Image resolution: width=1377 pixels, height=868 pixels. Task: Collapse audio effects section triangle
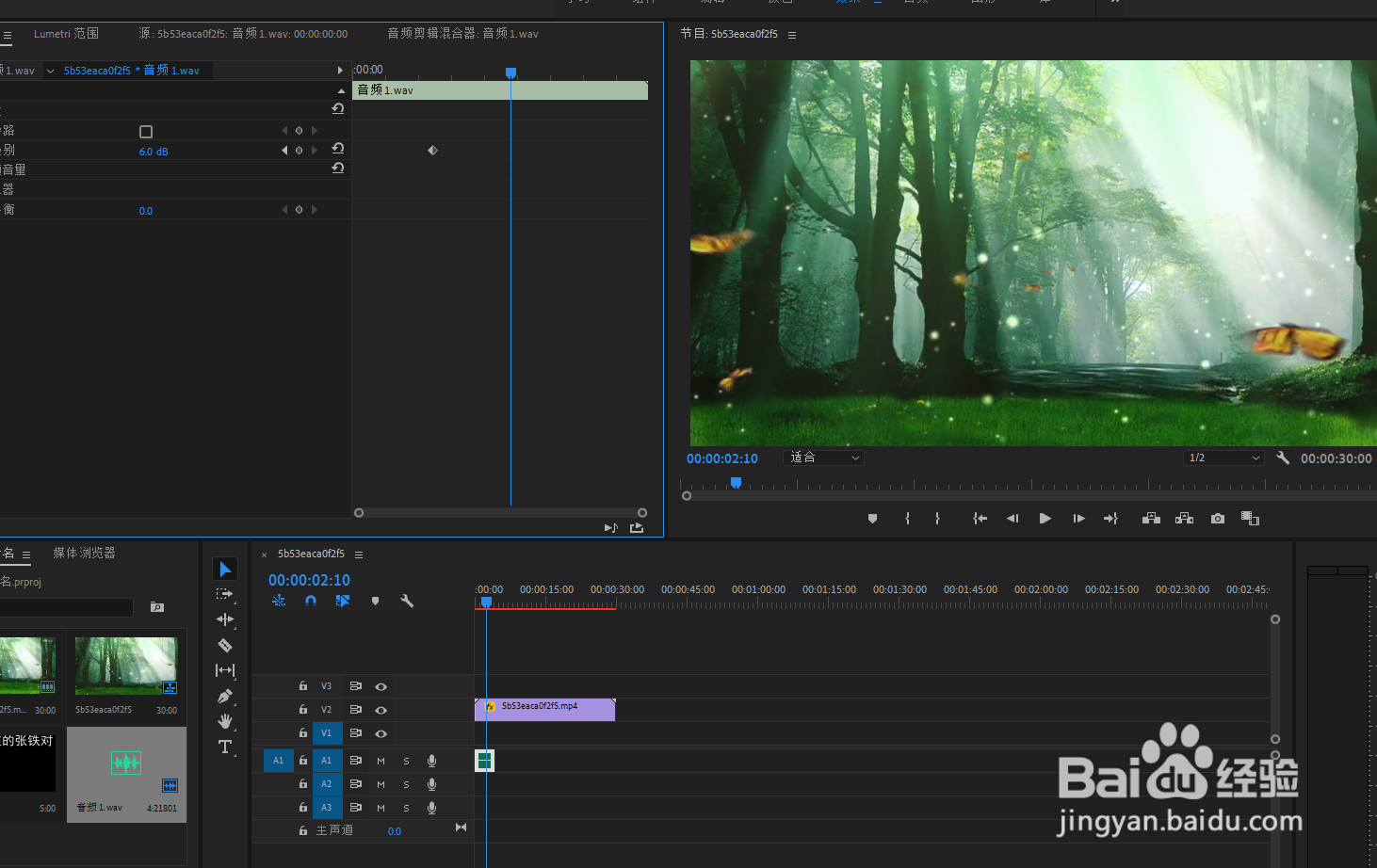pyautogui.click(x=341, y=90)
